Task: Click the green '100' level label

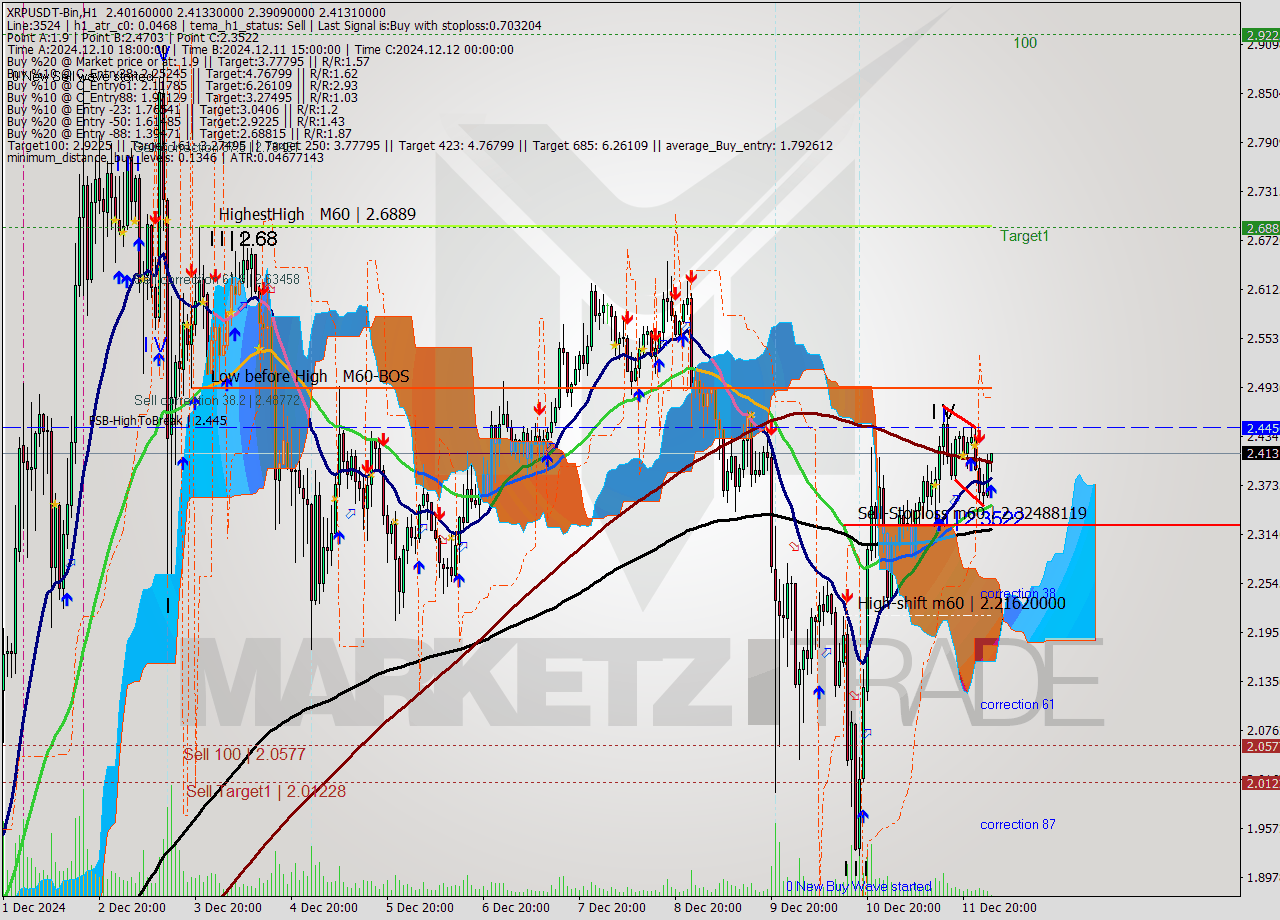Action: [1024, 43]
